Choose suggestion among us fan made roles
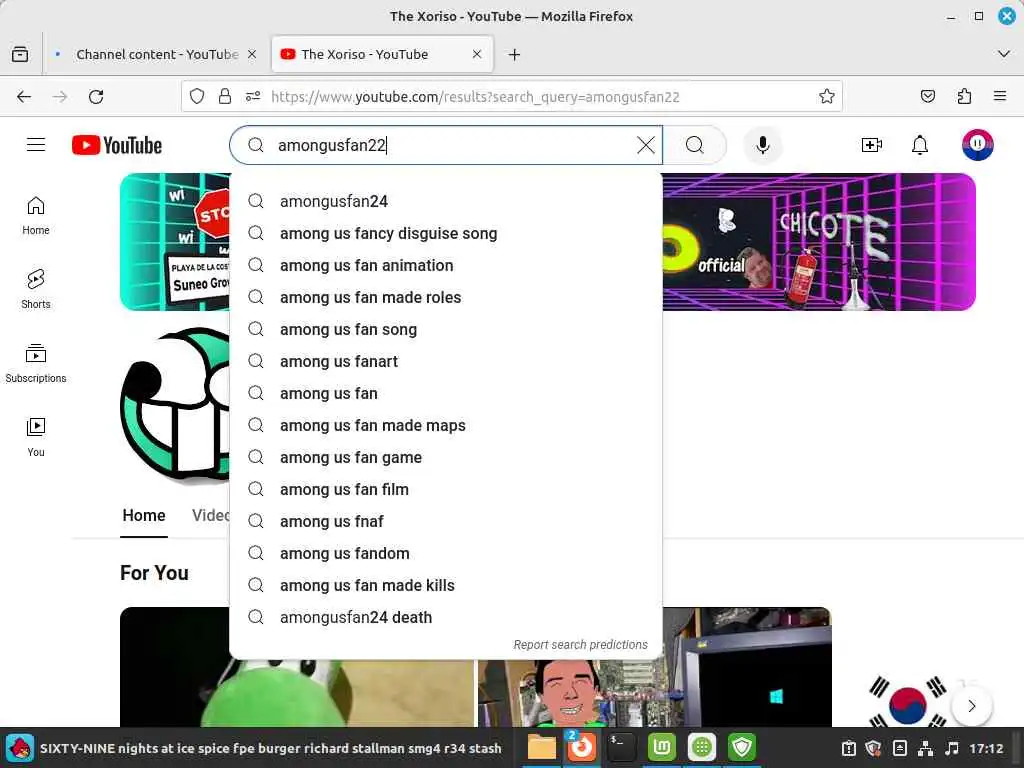1024x768 pixels. coord(446,297)
